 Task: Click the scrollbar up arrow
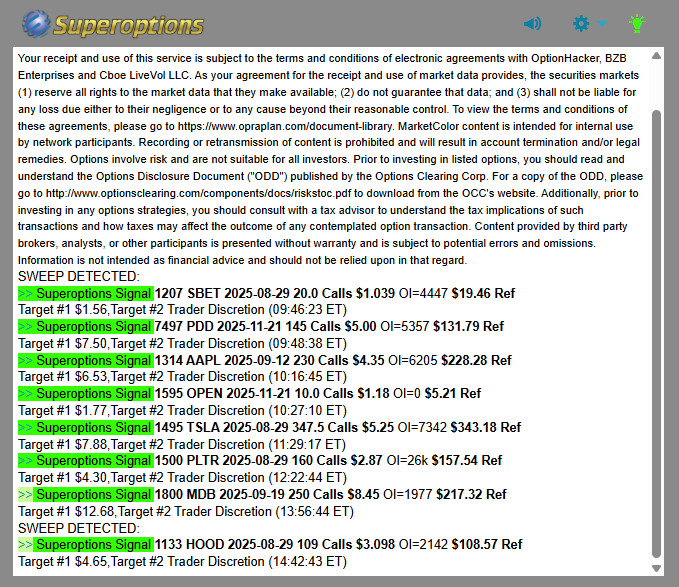(x=656, y=56)
